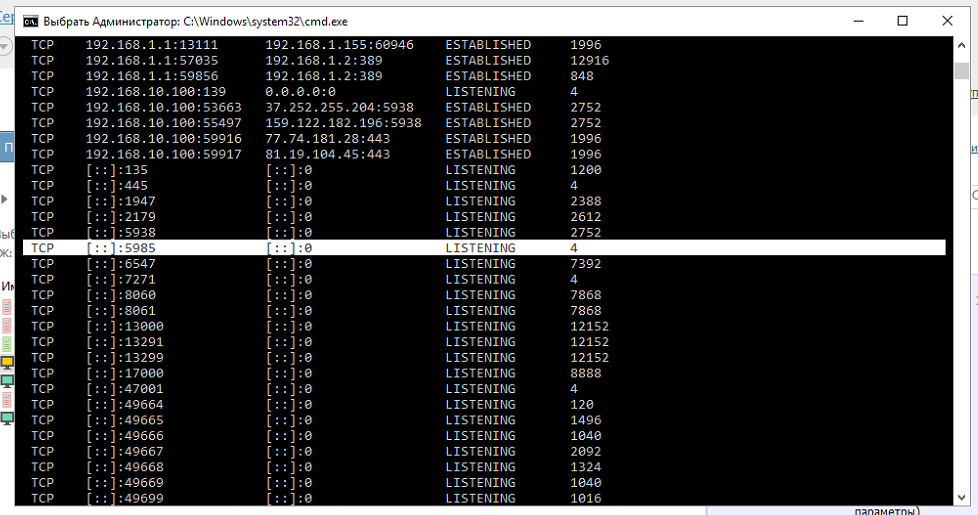Open the cmd.exe title bar system icon
The height and width of the screenshot is (515, 978).
pyautogui.click(x=30, y=21)
